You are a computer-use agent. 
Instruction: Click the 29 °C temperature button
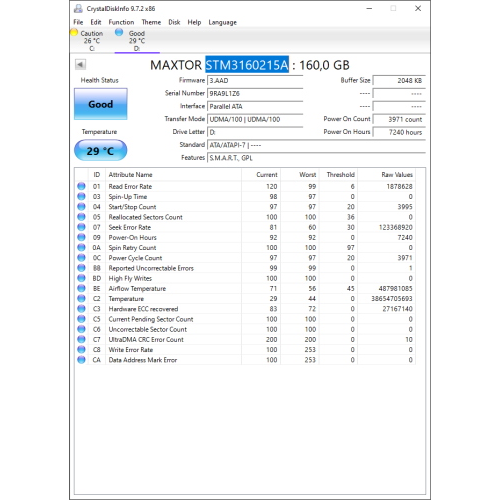coord(101,151)
